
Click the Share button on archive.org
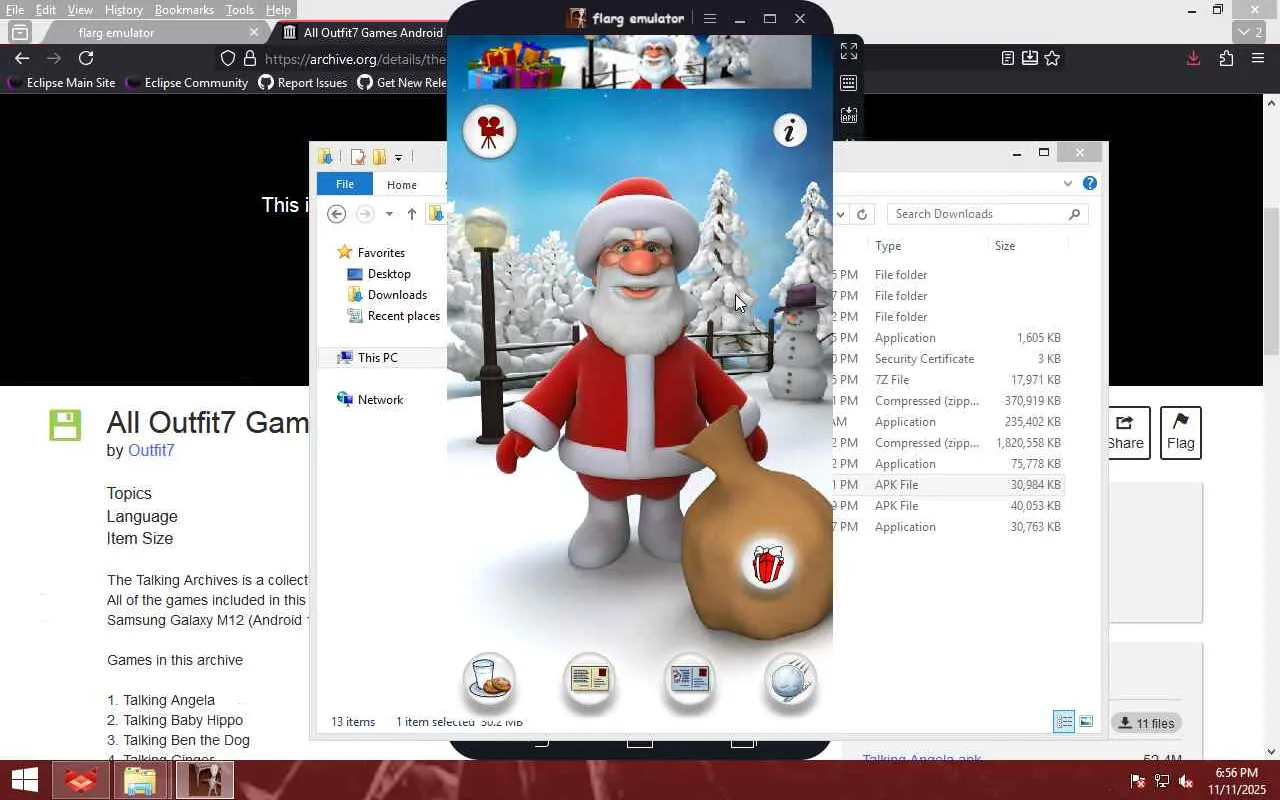click(x=1125, y=433)
